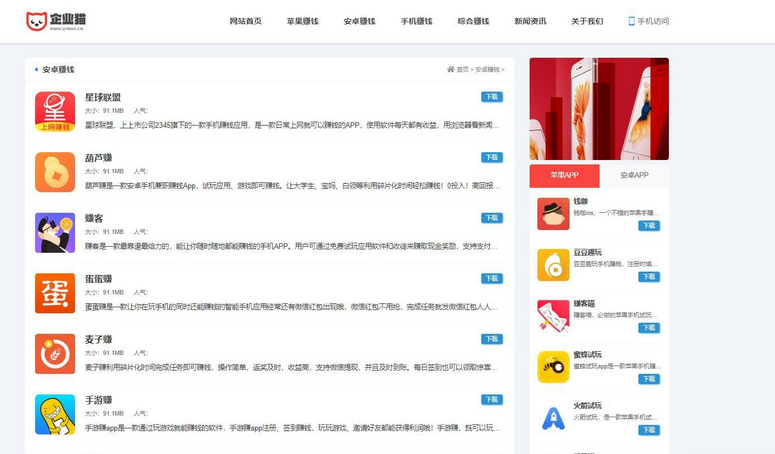Click the 手游赚 description text
This screenshot has height=454, width=775.
(292, 428)
